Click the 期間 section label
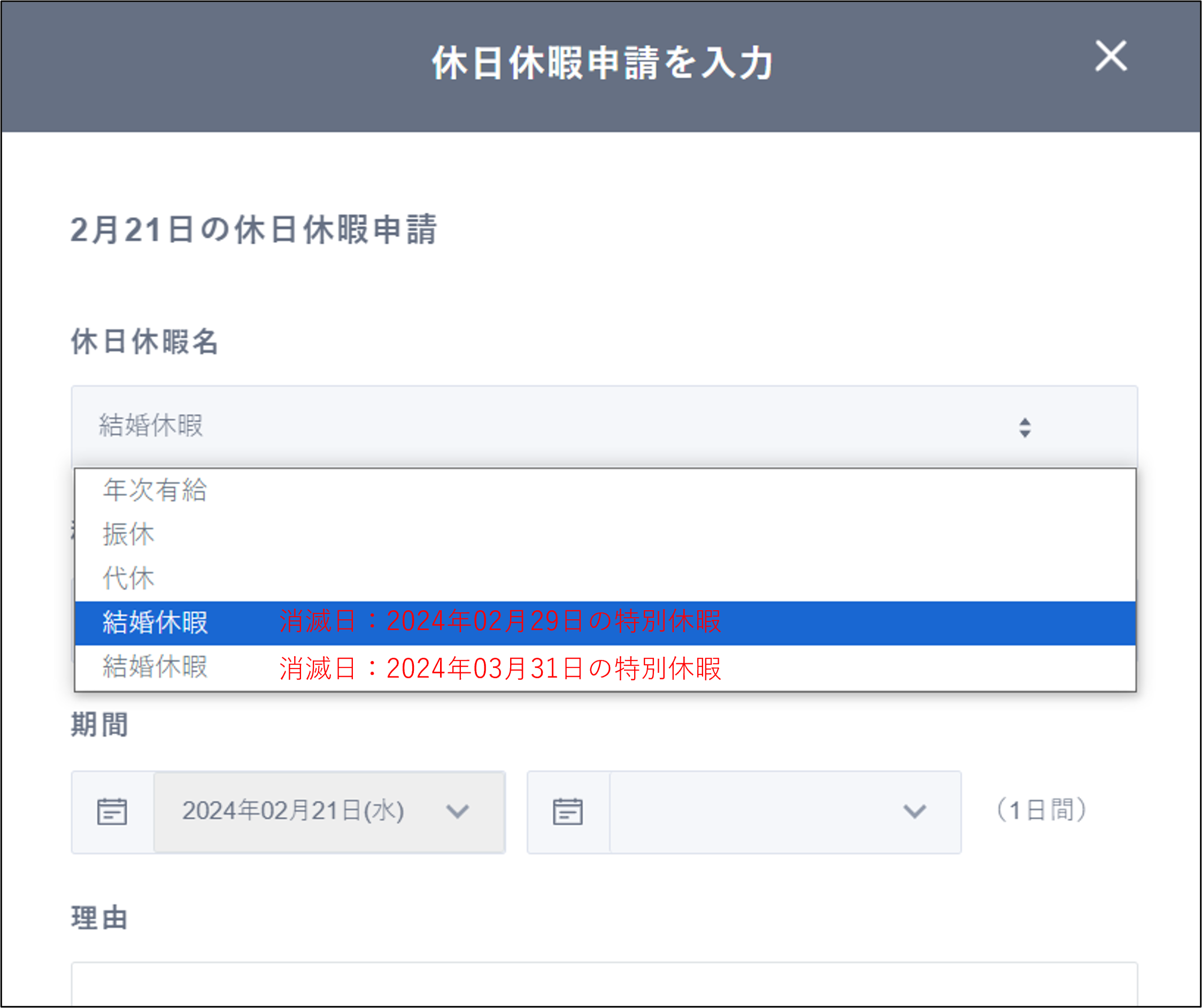The image size is (1202, 1008). (x=99, y=725)
